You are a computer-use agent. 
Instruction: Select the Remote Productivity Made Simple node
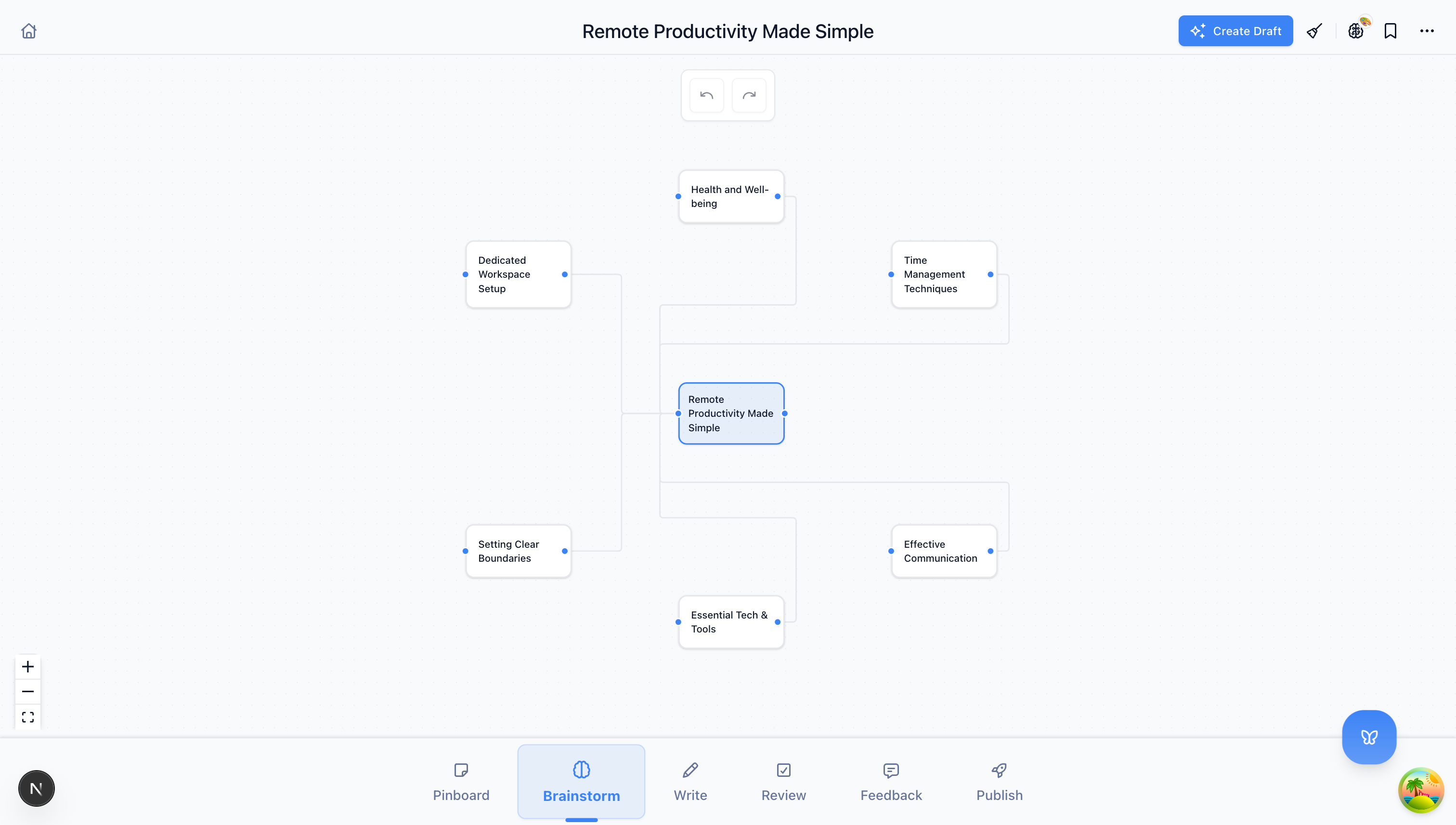[x=731, y=413]
